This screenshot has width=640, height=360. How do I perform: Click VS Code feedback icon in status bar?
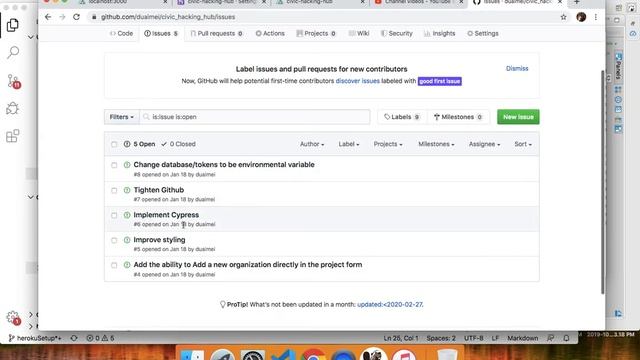point(551,338)
